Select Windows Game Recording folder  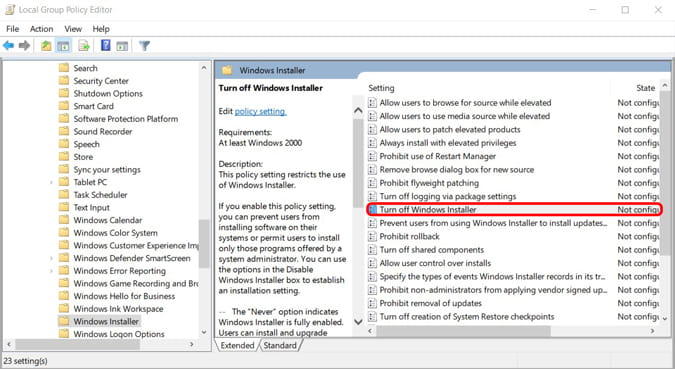tap(136, 283)
